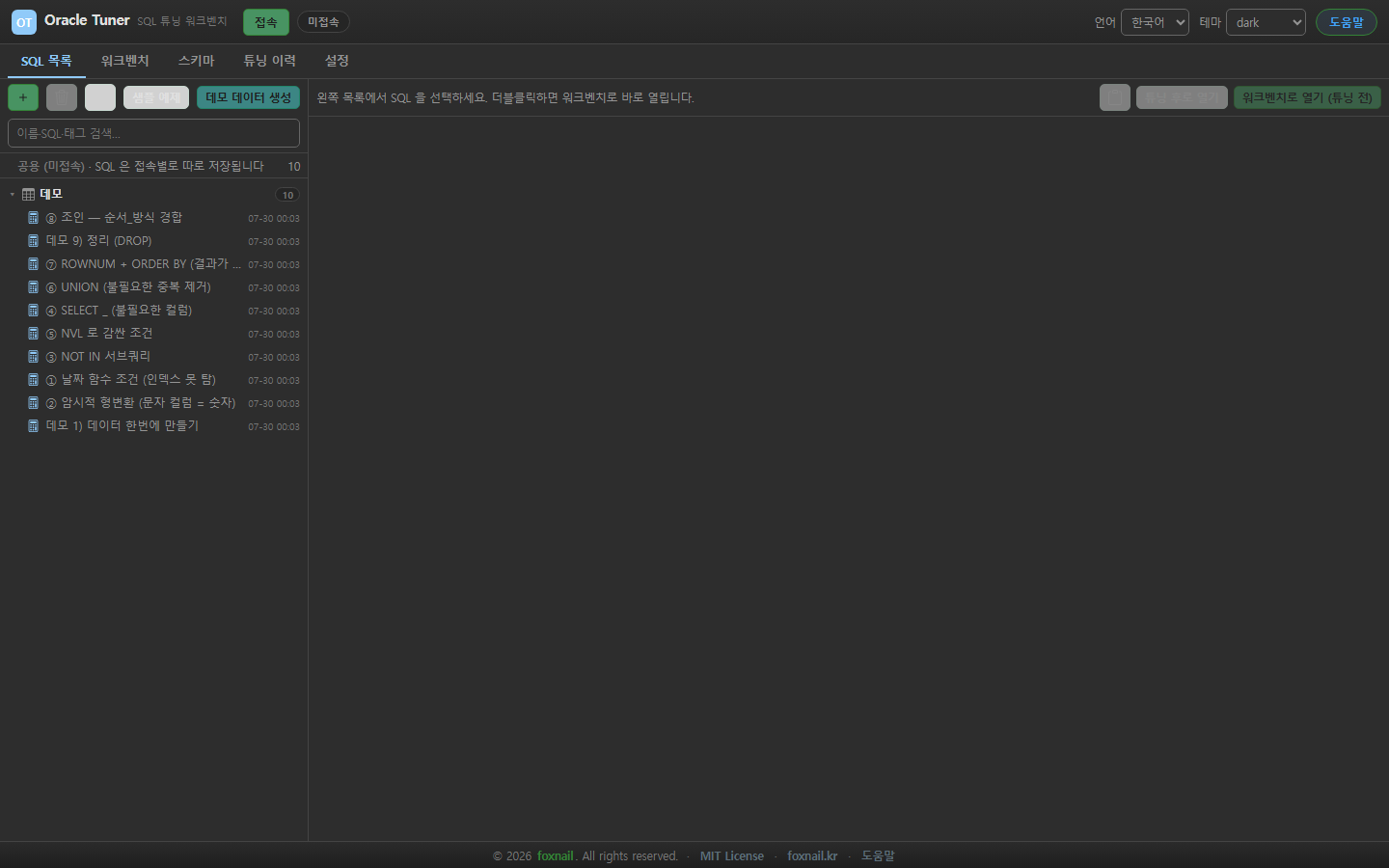Image resolution: width=1389 pixels, height=868 pixels.
Task: Collapse the 데모 folder tree arrow
Action: (13, 194)
